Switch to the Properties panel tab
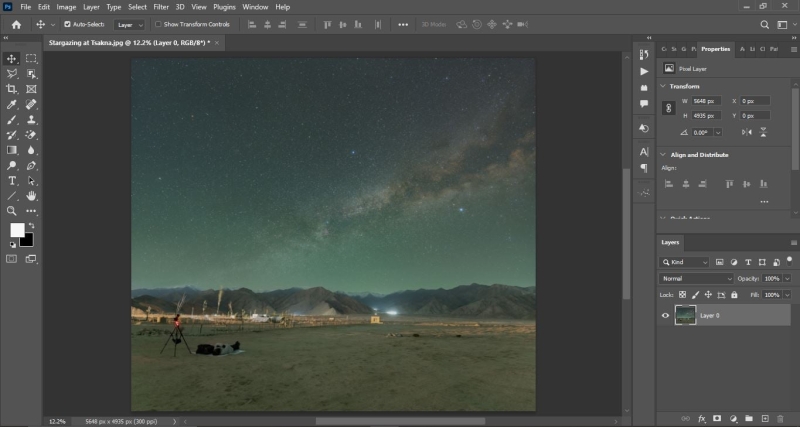The height and width of the screenshot is (427, 800). click(715, 49)
